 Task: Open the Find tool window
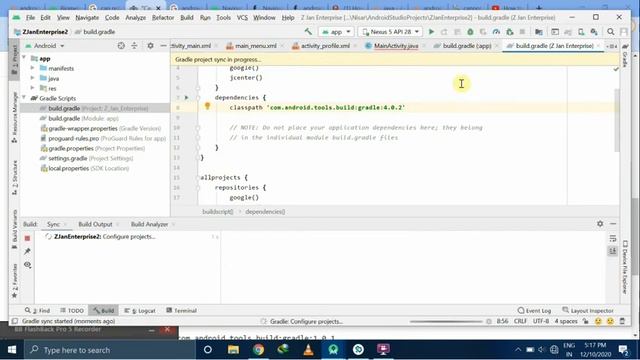pos(37,311)
